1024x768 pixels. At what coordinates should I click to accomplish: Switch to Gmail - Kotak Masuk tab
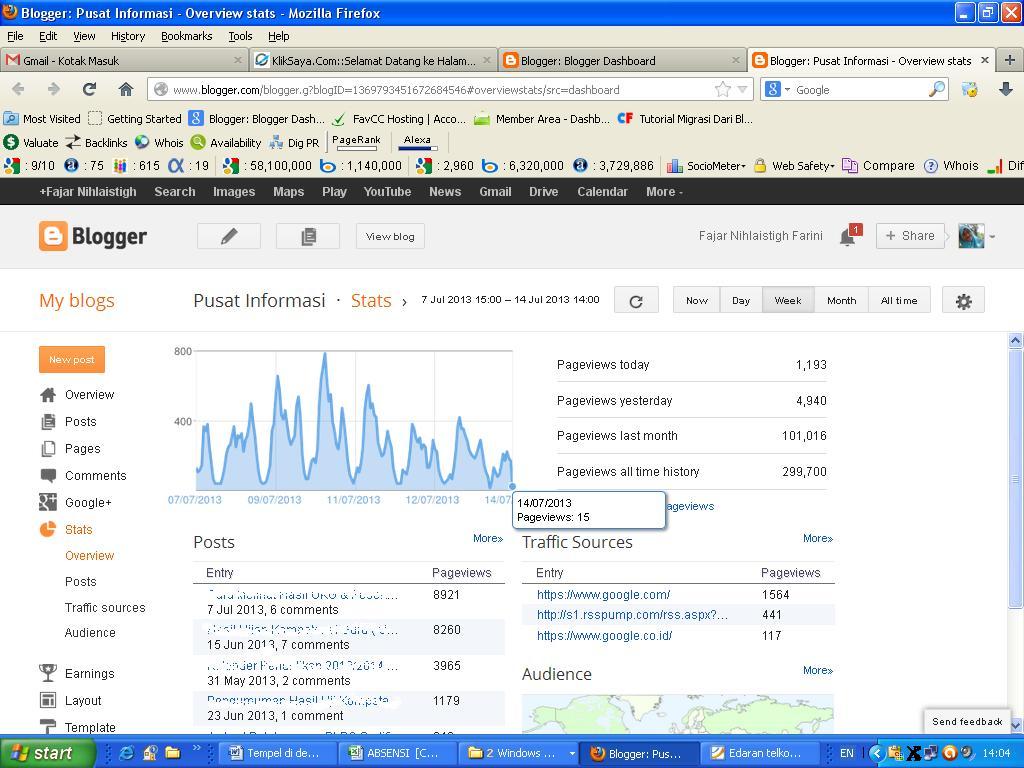click(120, 60)
